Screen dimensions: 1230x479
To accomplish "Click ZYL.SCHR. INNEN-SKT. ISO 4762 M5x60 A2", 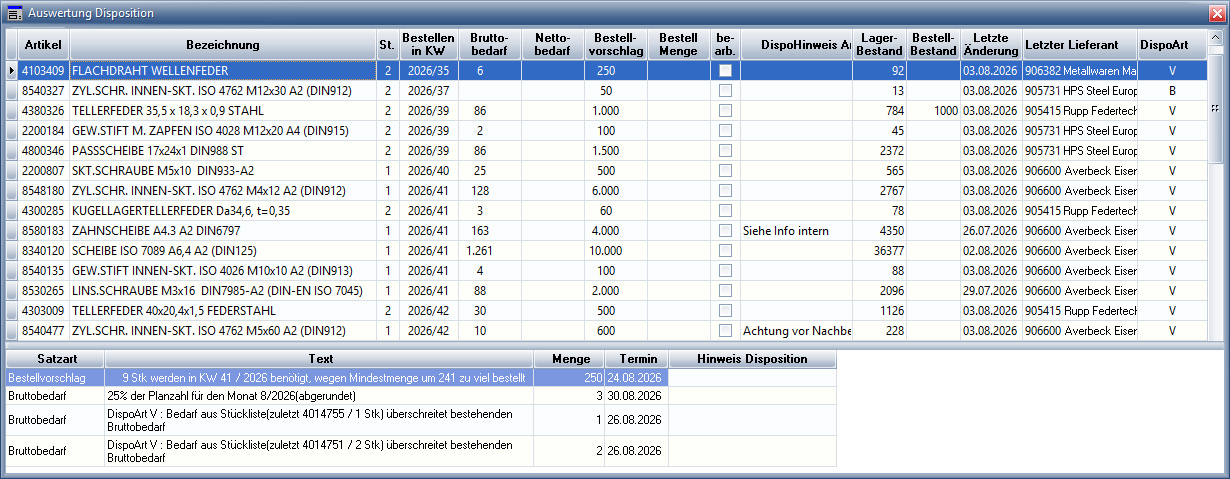I will (x=209, y=331).
